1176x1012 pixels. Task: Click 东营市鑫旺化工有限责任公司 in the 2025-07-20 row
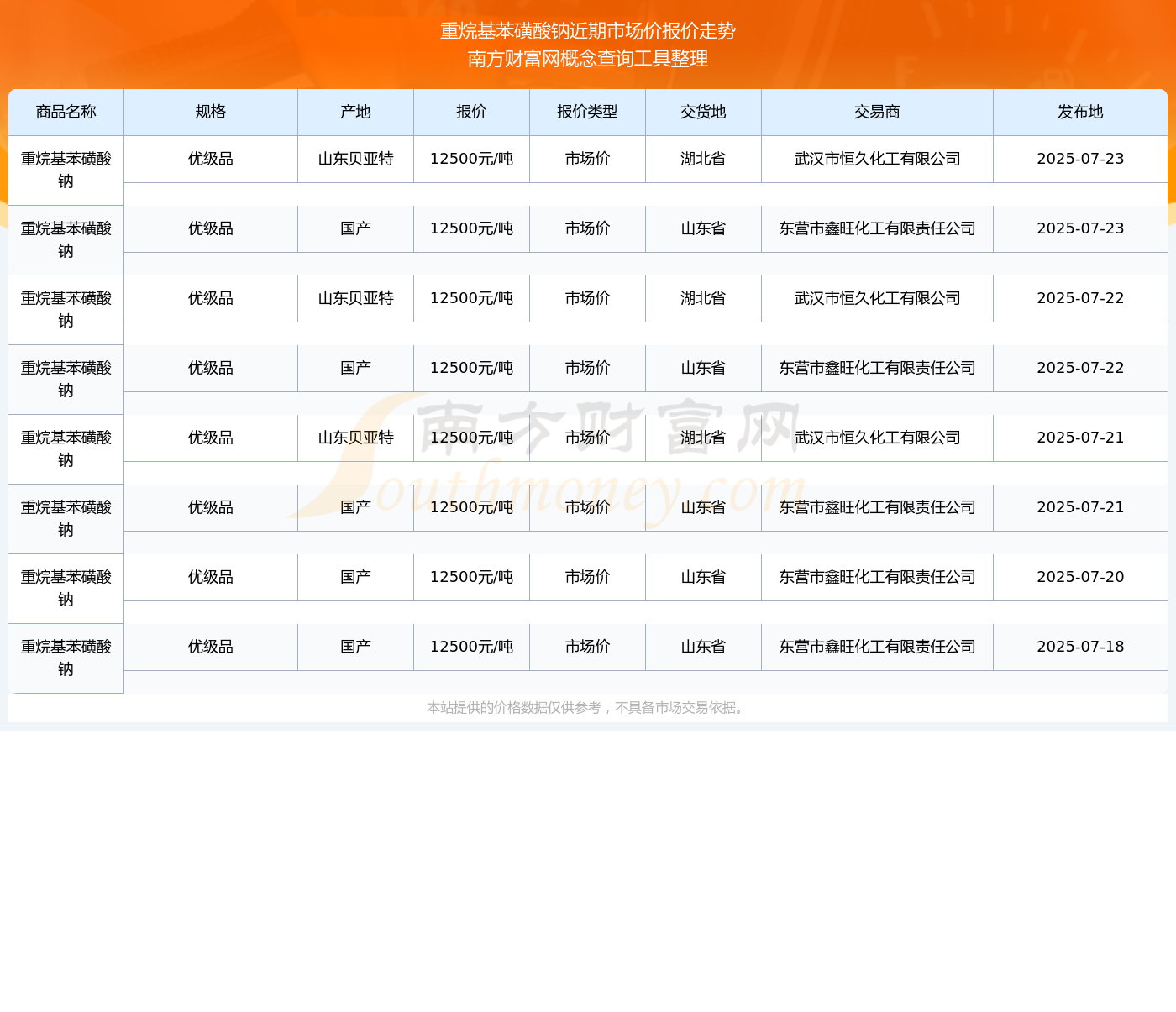point(878,577)
